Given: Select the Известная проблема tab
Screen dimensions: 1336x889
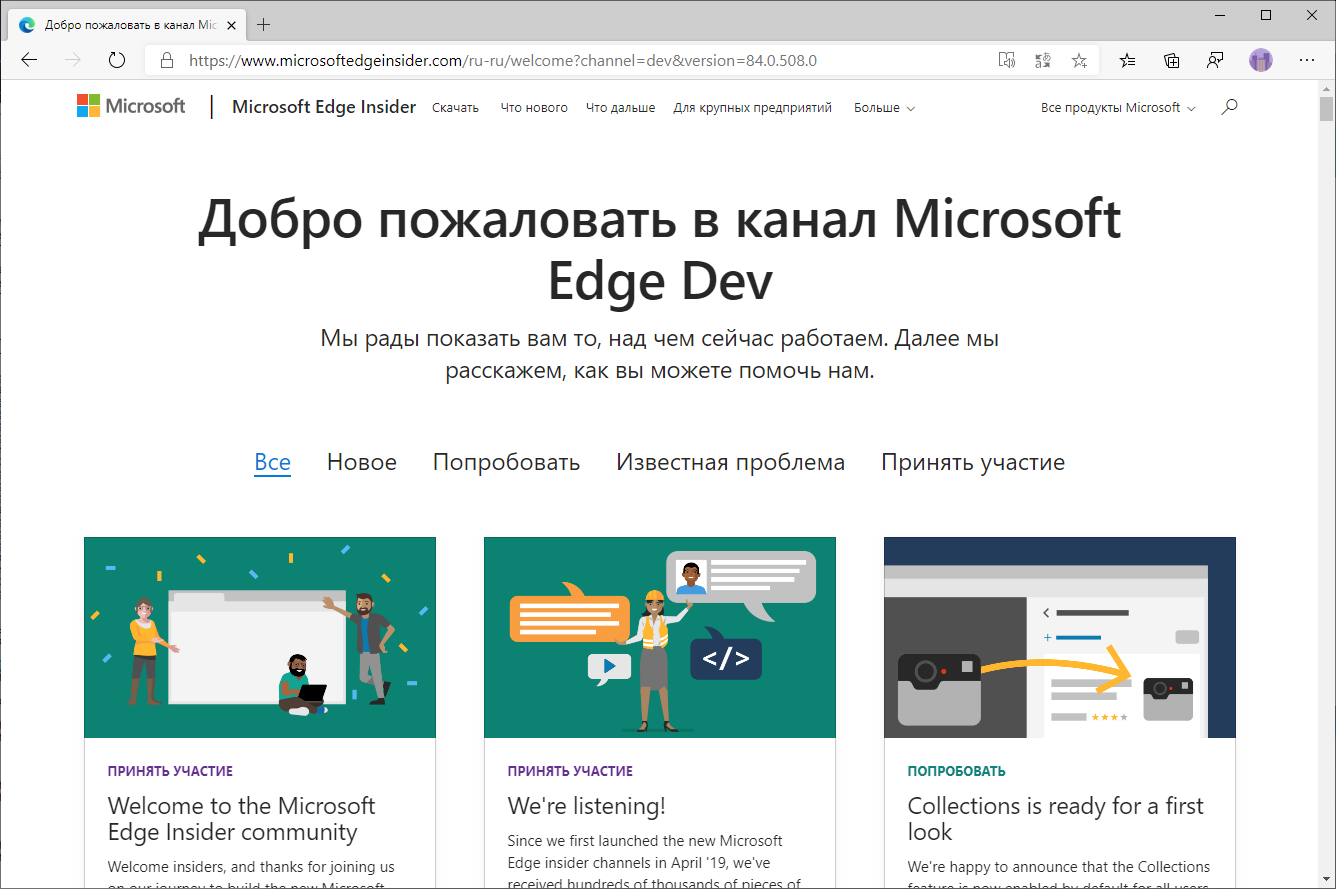Looking at the screenshot, I should (x=731, y=462).
